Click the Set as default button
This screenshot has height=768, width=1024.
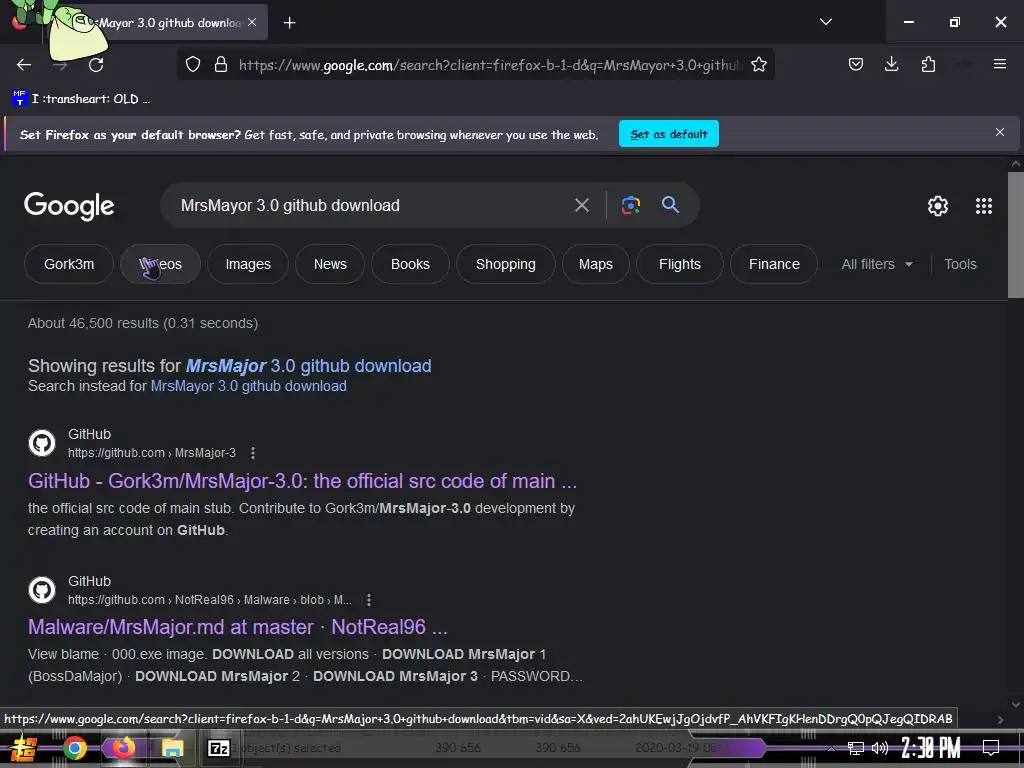669,134
